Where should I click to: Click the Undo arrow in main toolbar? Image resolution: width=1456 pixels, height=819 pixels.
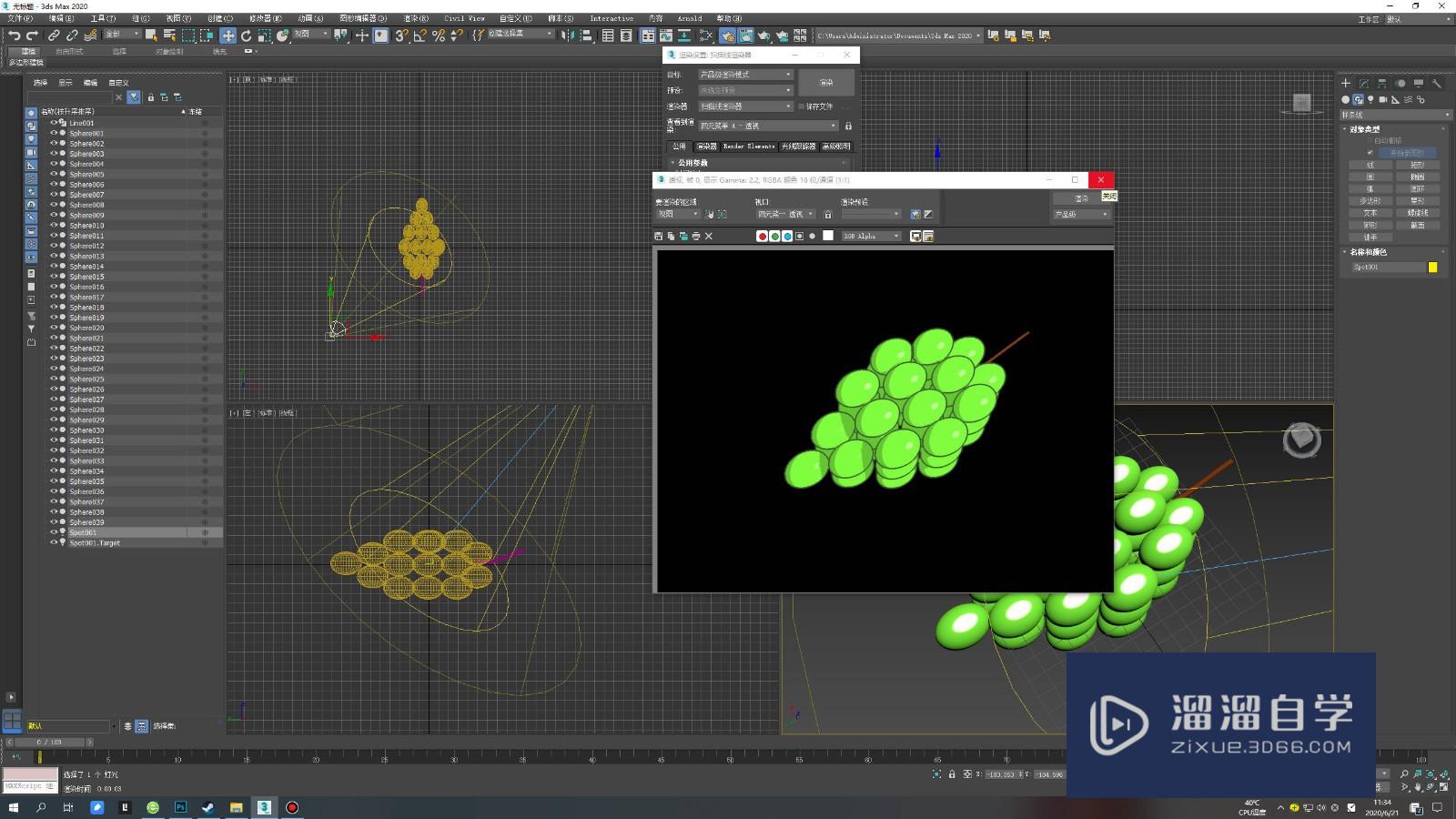tap(14, 35)
